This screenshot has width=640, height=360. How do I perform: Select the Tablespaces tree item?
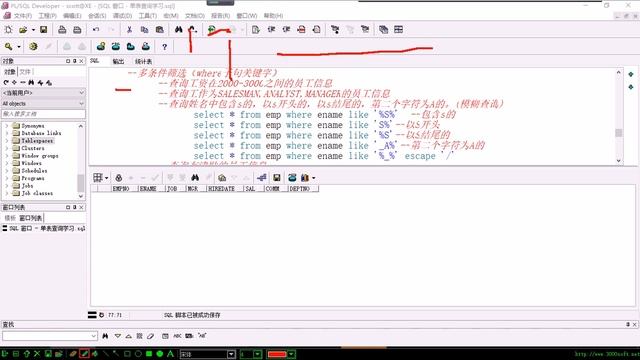coord(37,141)
